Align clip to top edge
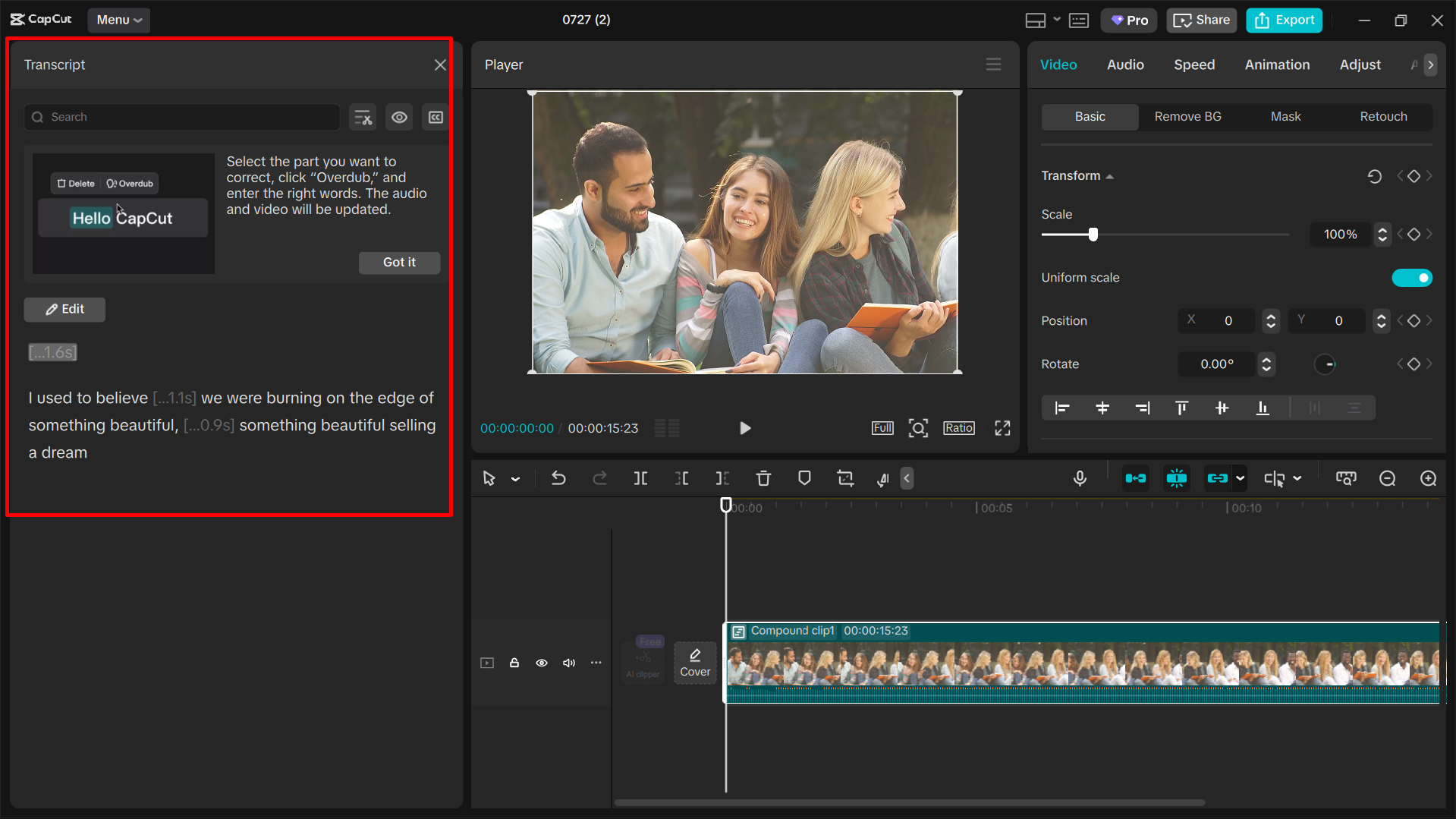Viewport: 1456px width, 819px height. (x=1181, y=408)
